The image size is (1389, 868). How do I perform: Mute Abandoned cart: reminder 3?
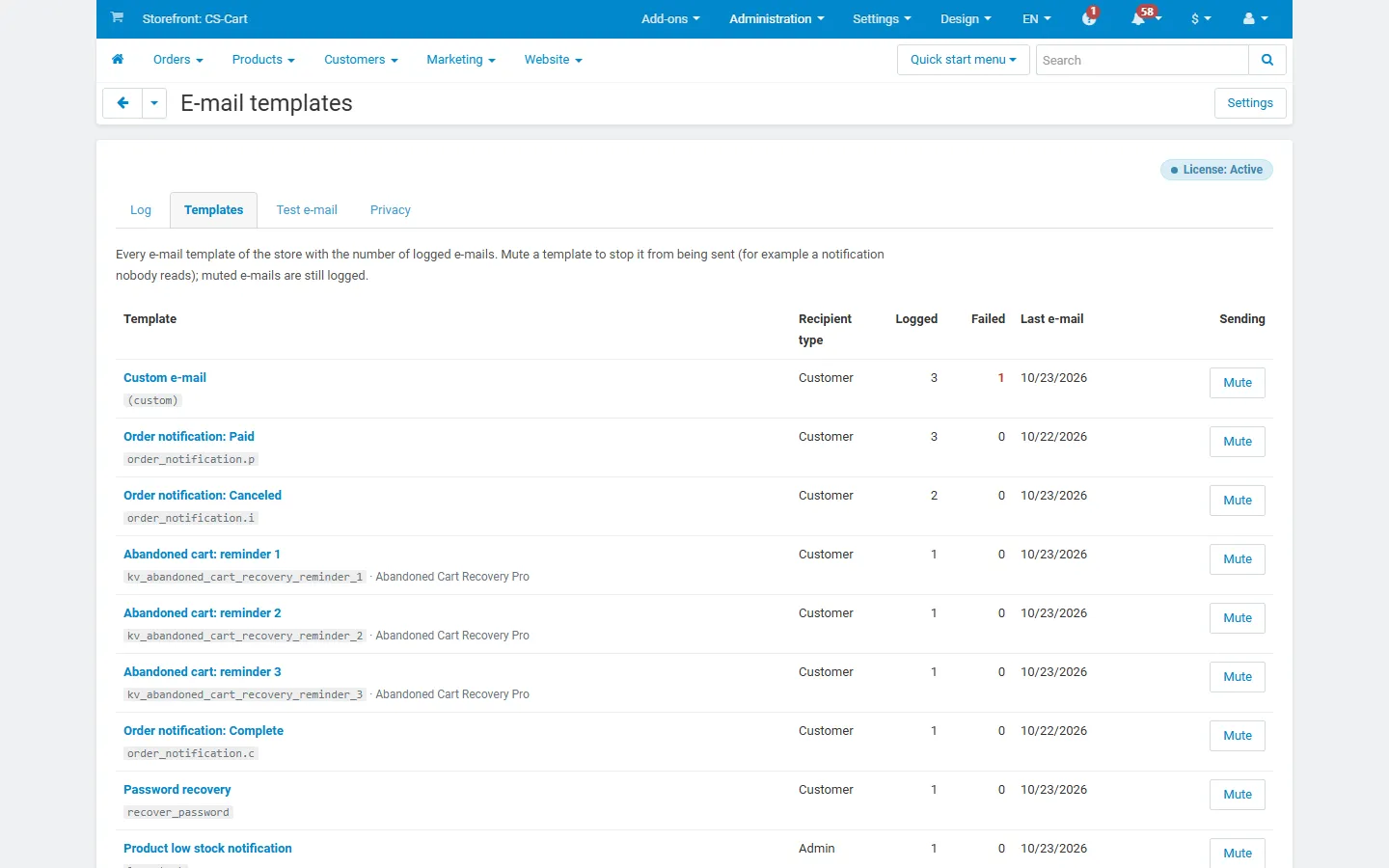[x=1238, y=677]
